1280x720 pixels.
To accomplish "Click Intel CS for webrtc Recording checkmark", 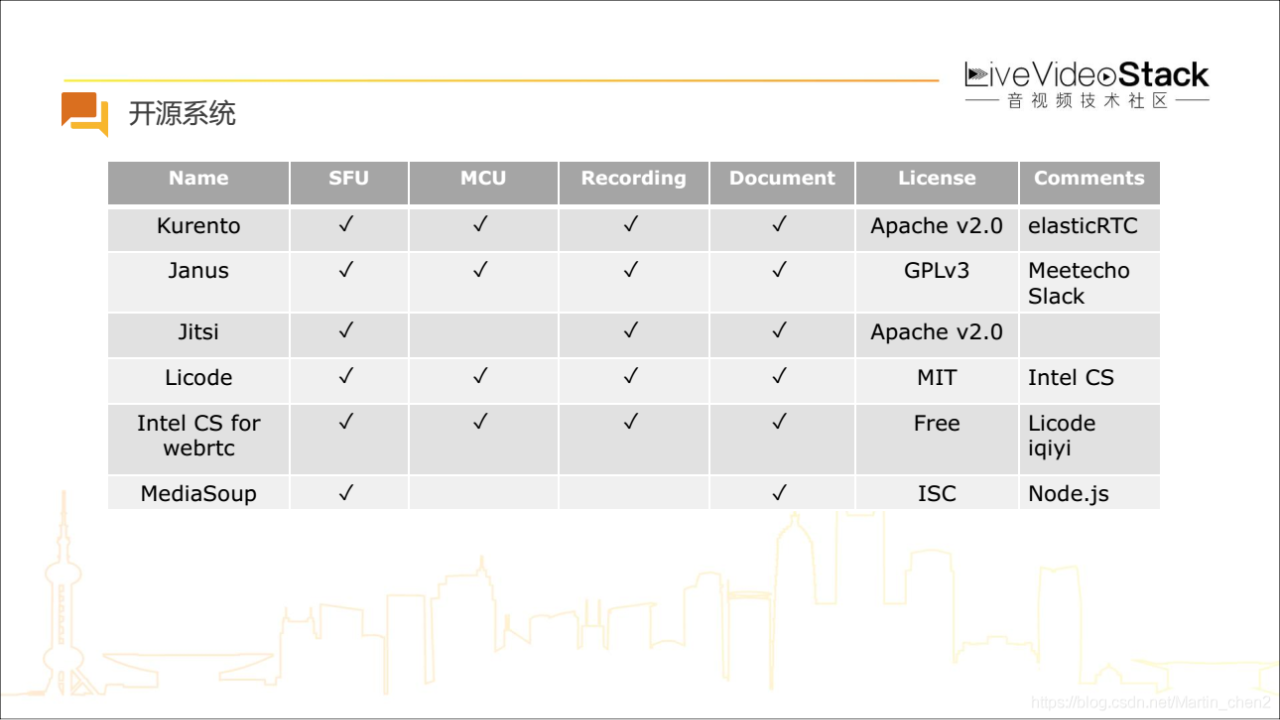I will tap(631, 422).
